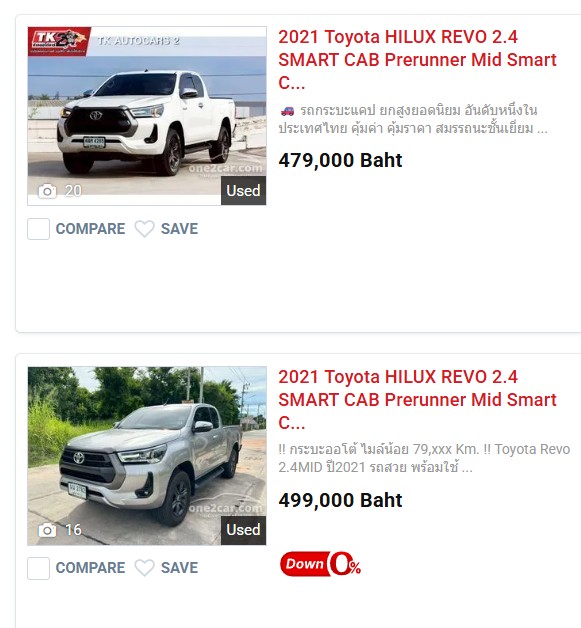
Task: Click the SAVE label on the second listing
Action: (179, 568)
